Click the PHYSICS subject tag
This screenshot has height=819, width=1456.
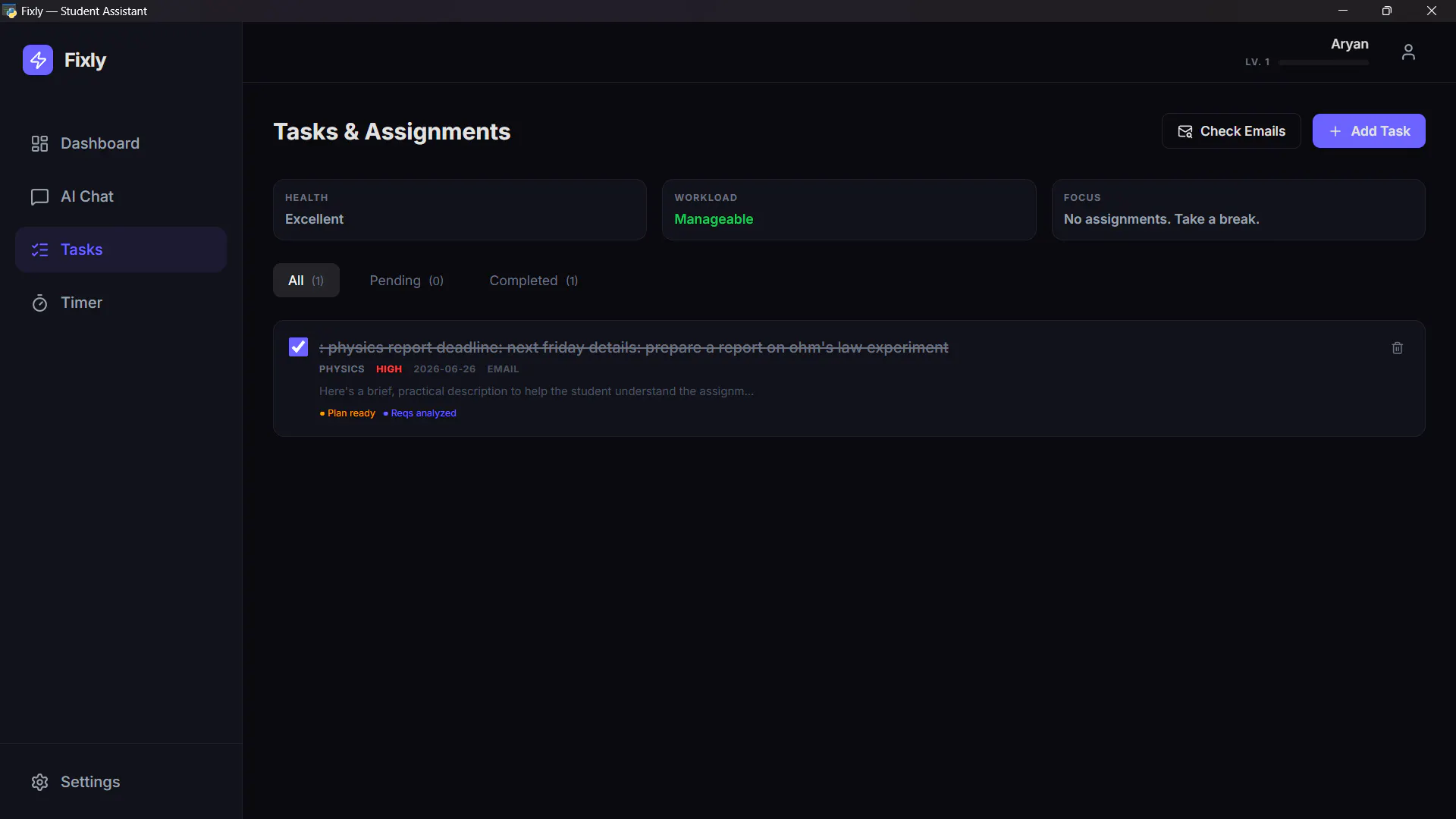tap(341, 369)
